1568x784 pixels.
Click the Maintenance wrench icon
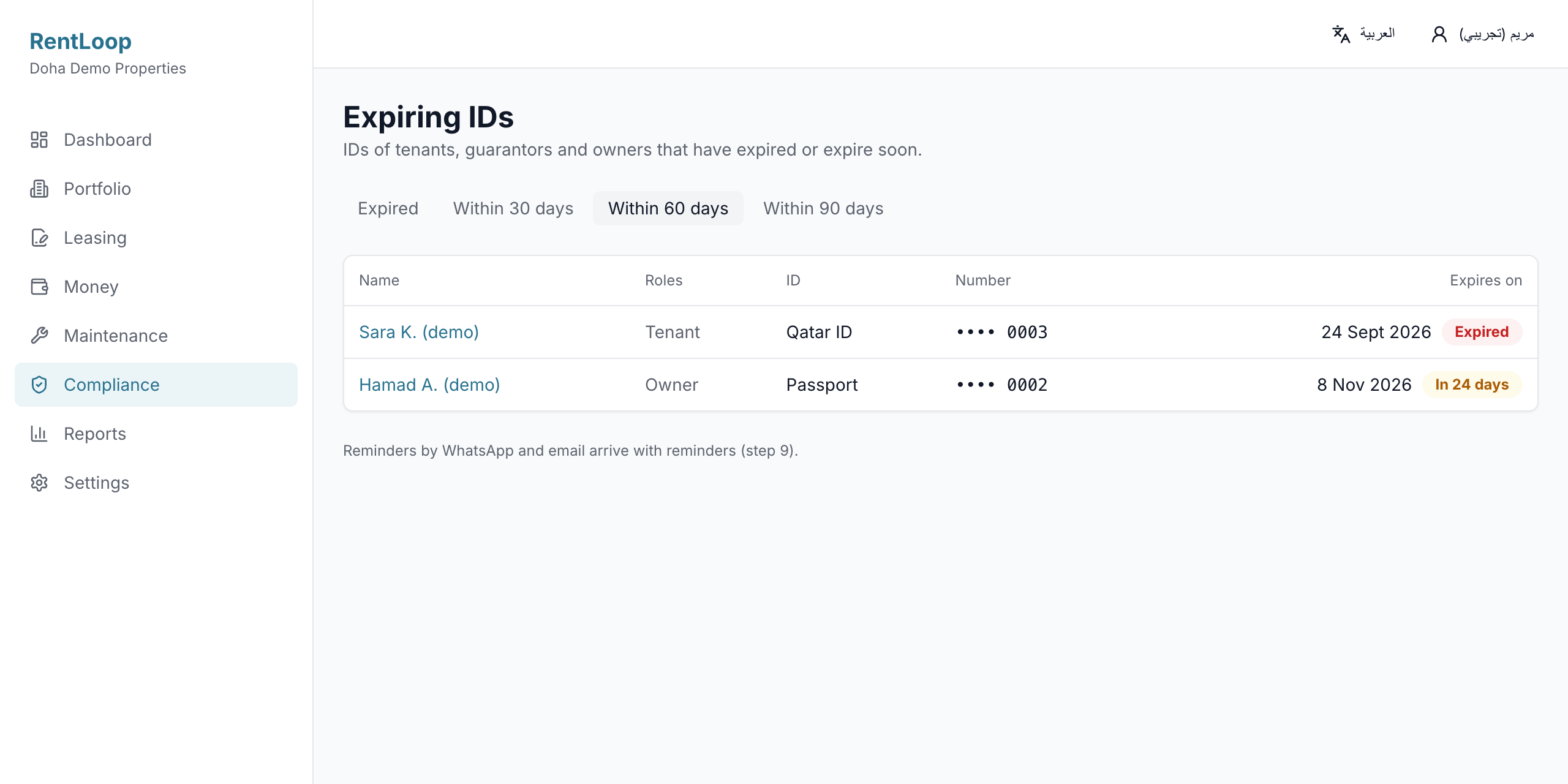(x=39, y=336)
